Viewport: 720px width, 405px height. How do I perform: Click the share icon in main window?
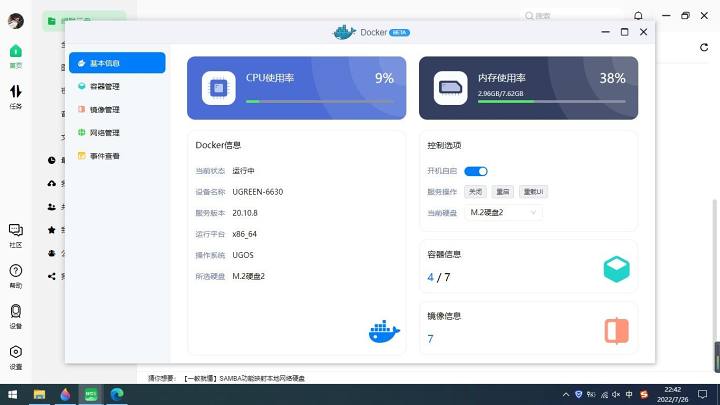[51, 276]
